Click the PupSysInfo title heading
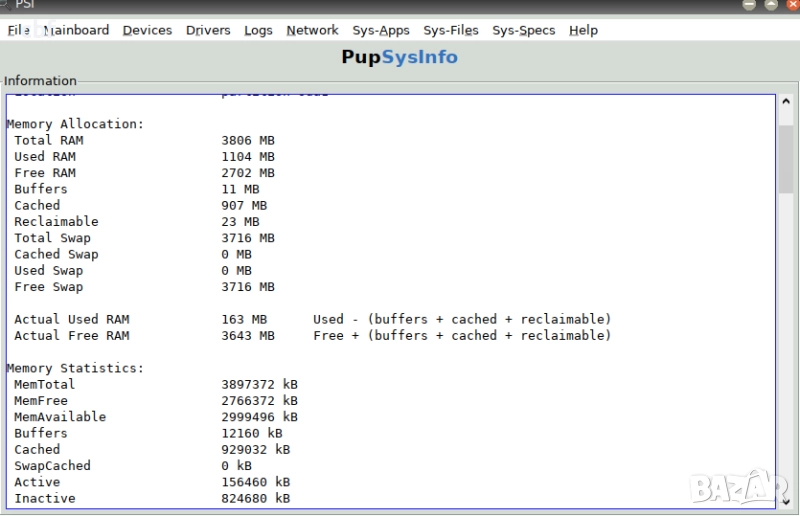 click(399, 57)
